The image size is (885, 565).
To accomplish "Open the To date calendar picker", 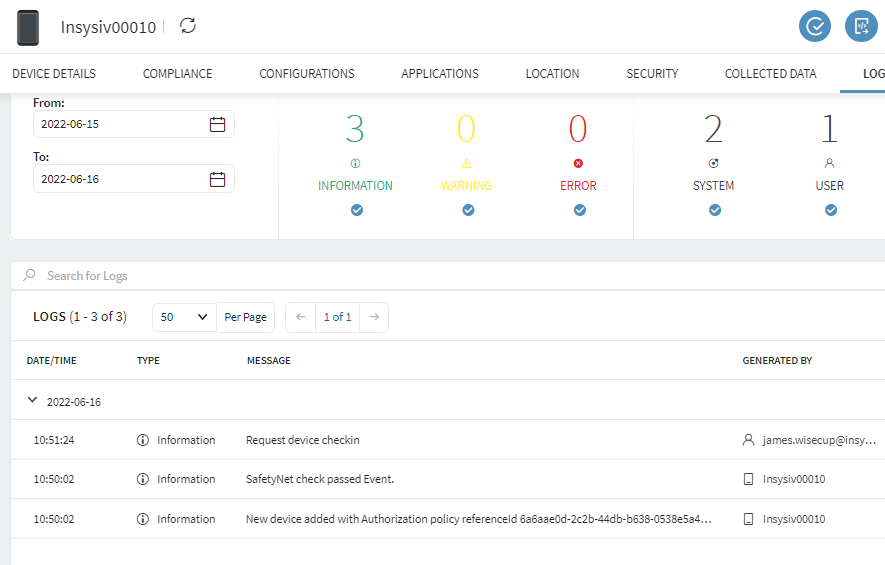I will (217, 179).
